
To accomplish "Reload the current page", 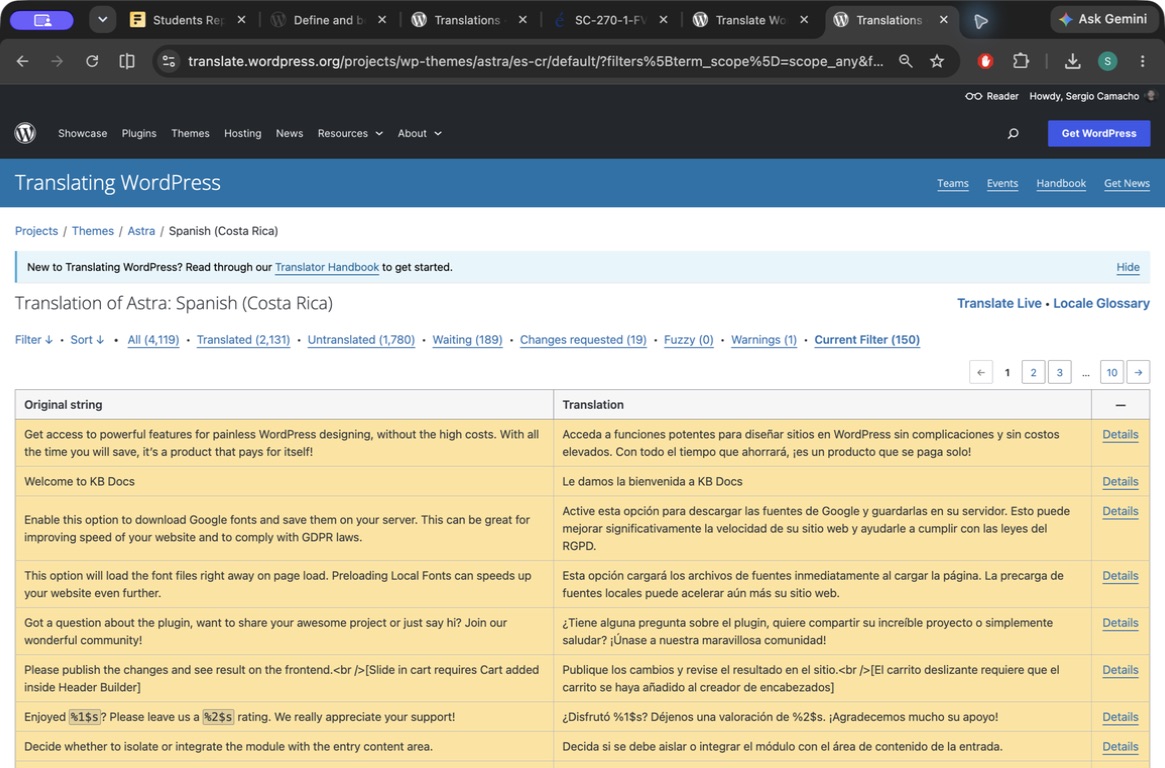I will (92, 61).
